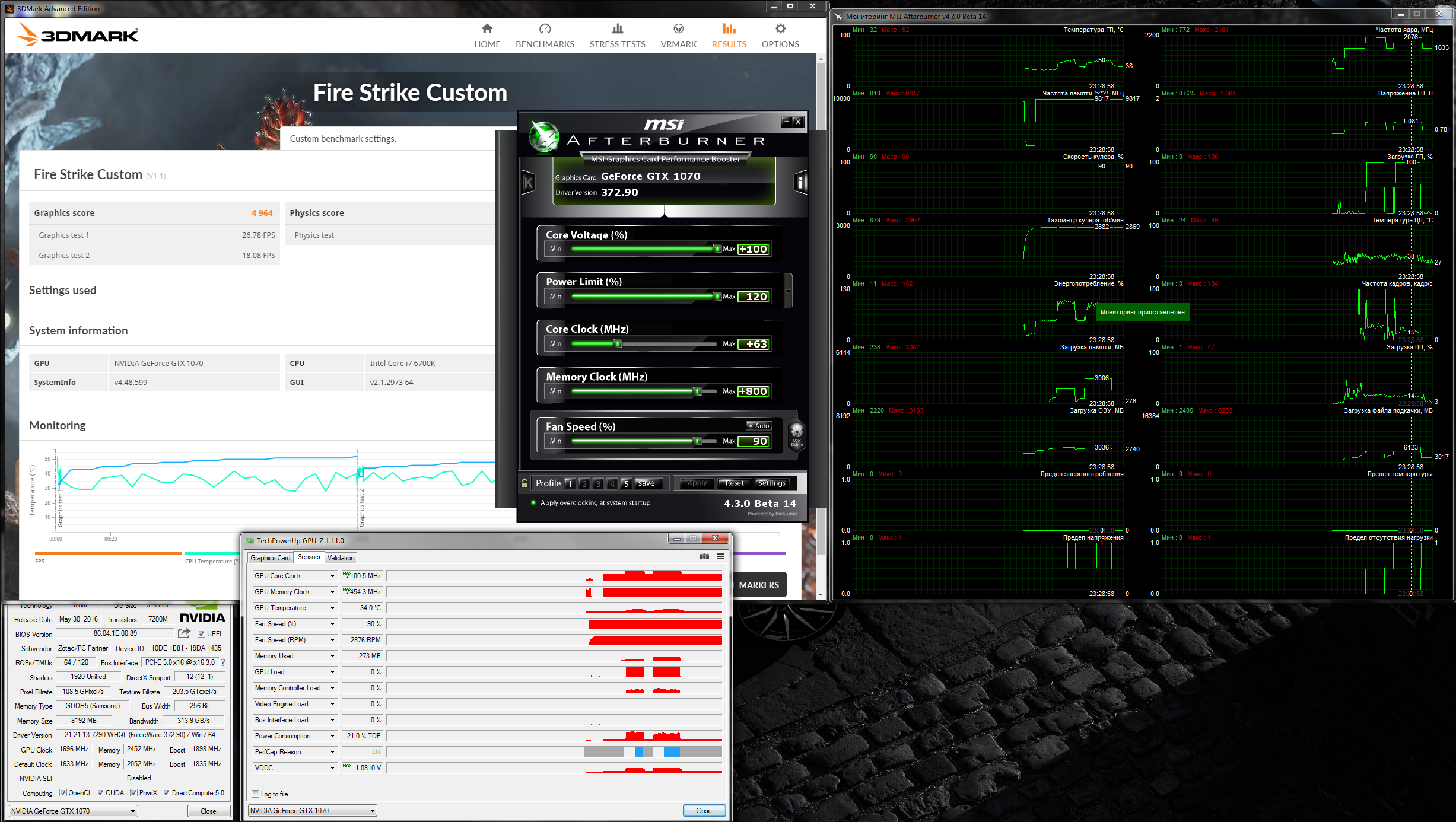Open the GPU-Z hamburger menu icon
Viewport: 1456px width, 822px height.
720,556
